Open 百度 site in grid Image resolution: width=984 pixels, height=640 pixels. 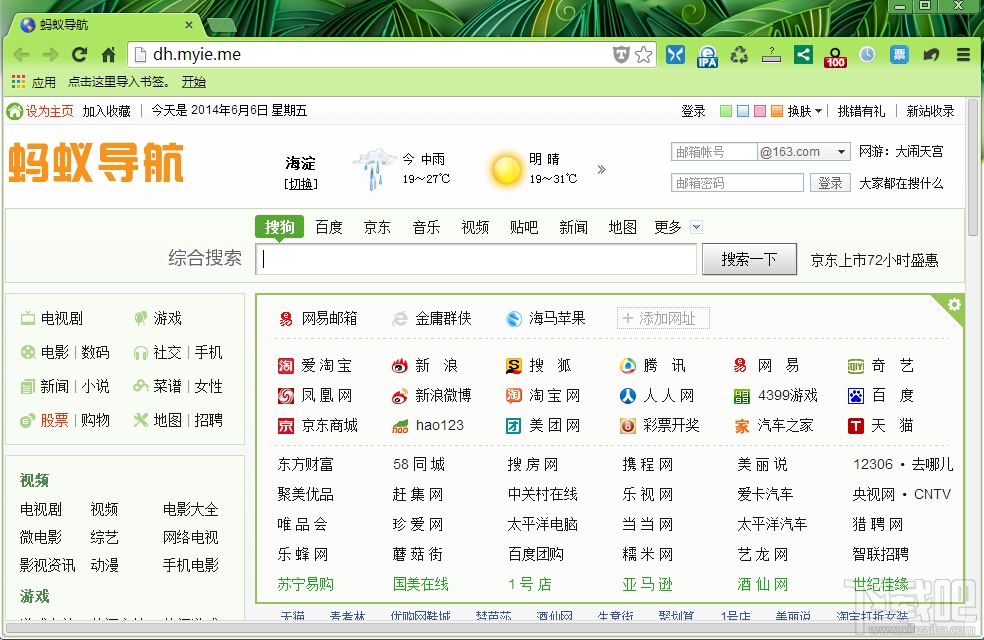pyautogui.click(x=880, y=395)
